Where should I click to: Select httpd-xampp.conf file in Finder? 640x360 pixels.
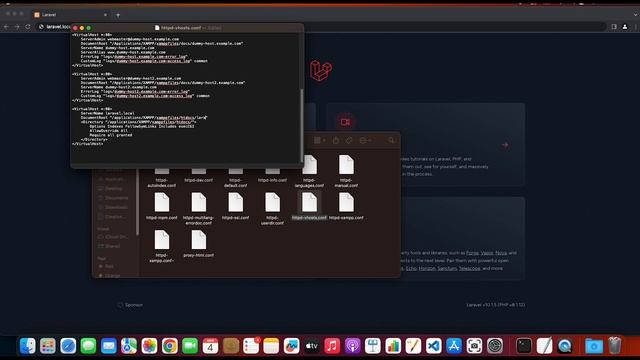pos(346,206)
